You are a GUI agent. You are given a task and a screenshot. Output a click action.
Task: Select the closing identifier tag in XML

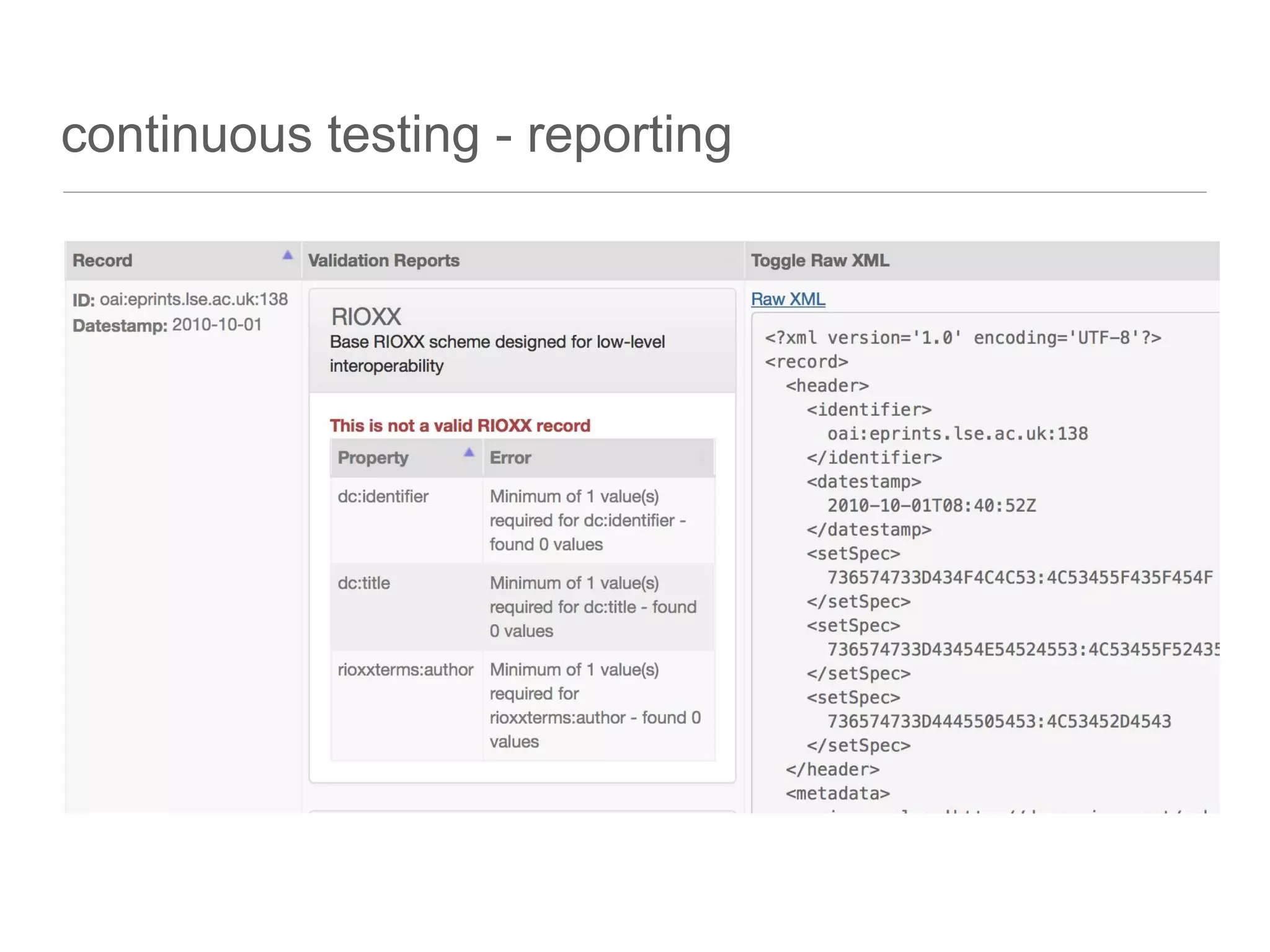tap(874, 458)
